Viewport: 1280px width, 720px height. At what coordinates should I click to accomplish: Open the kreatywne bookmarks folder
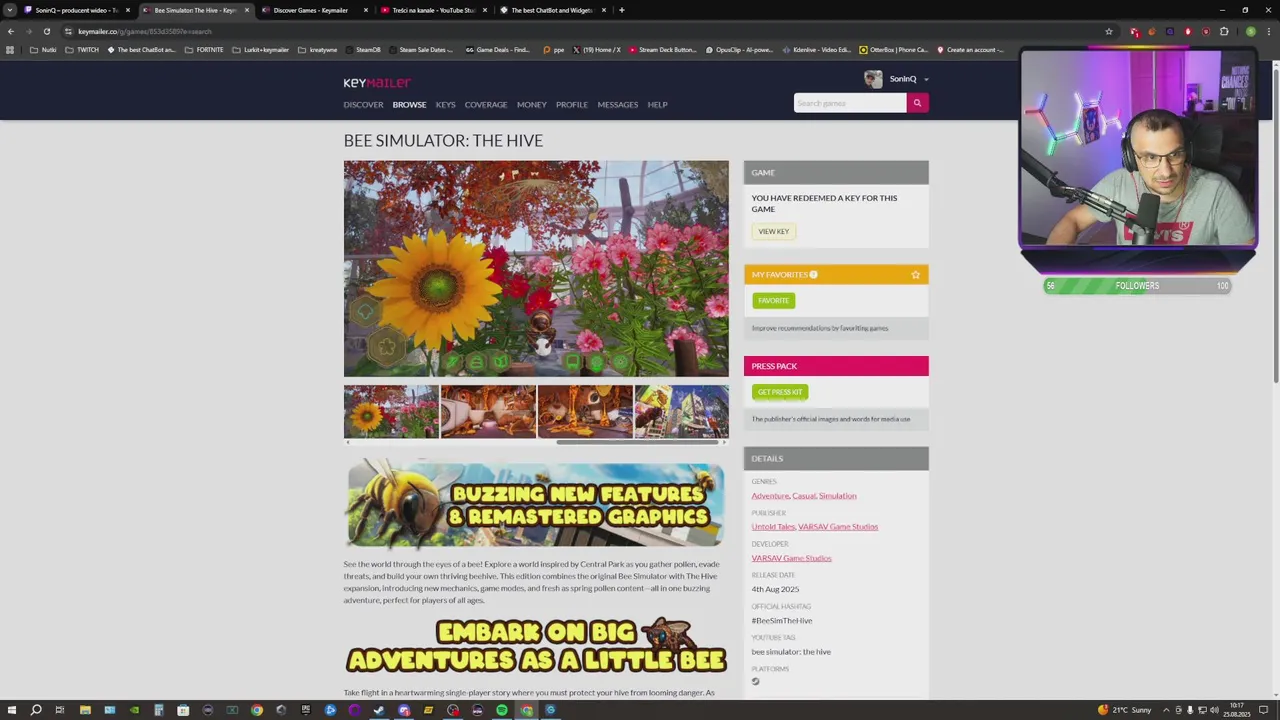click(x=317, y=50)
